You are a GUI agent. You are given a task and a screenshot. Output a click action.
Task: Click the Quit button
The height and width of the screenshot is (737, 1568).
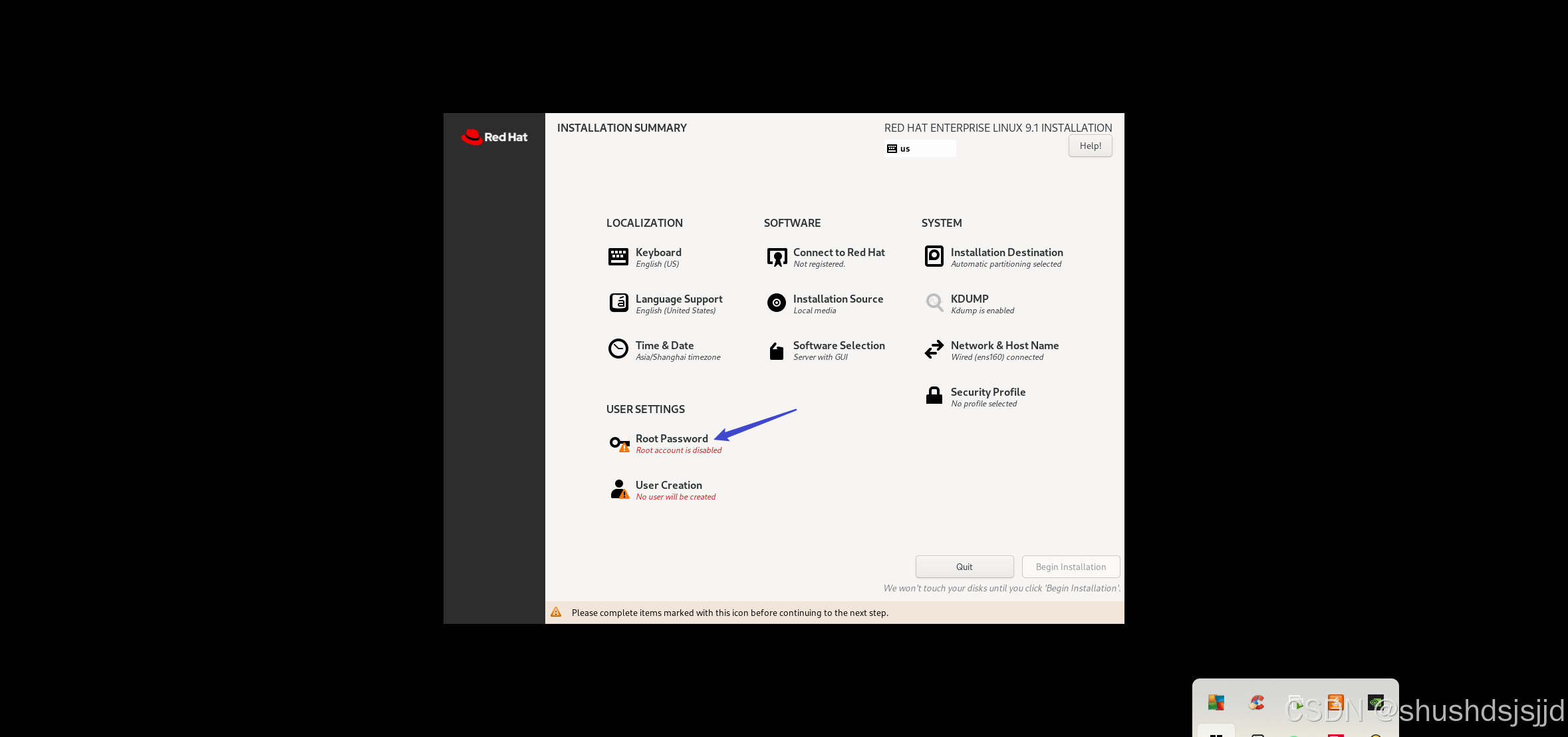click(964, 567)
